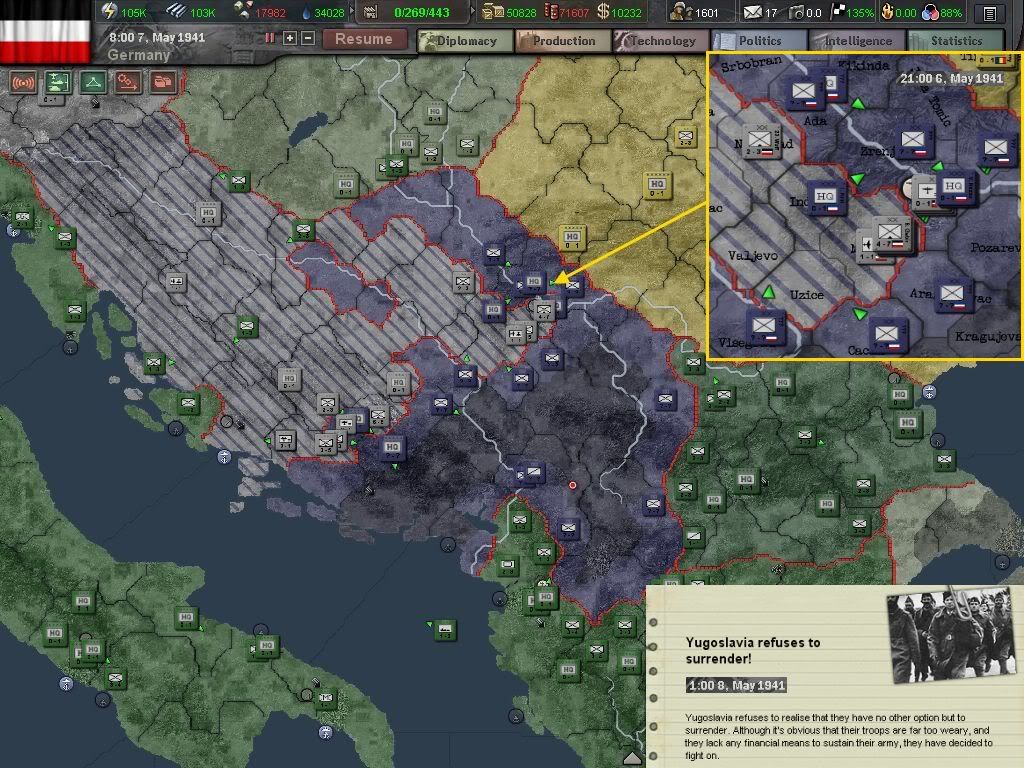Click the German flag in the corner
This screenshot has width=1024, height=768.
[x=45, y=40]
